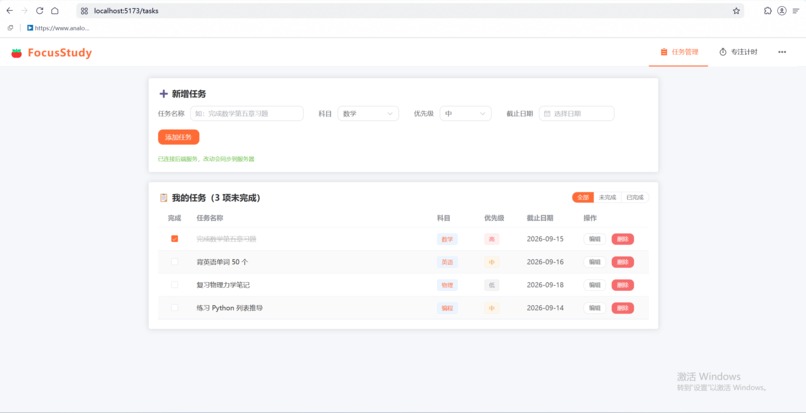This screenshot has width=806, height=413.
Task: Open the browser home page icon
Action: tap(54, 10)
